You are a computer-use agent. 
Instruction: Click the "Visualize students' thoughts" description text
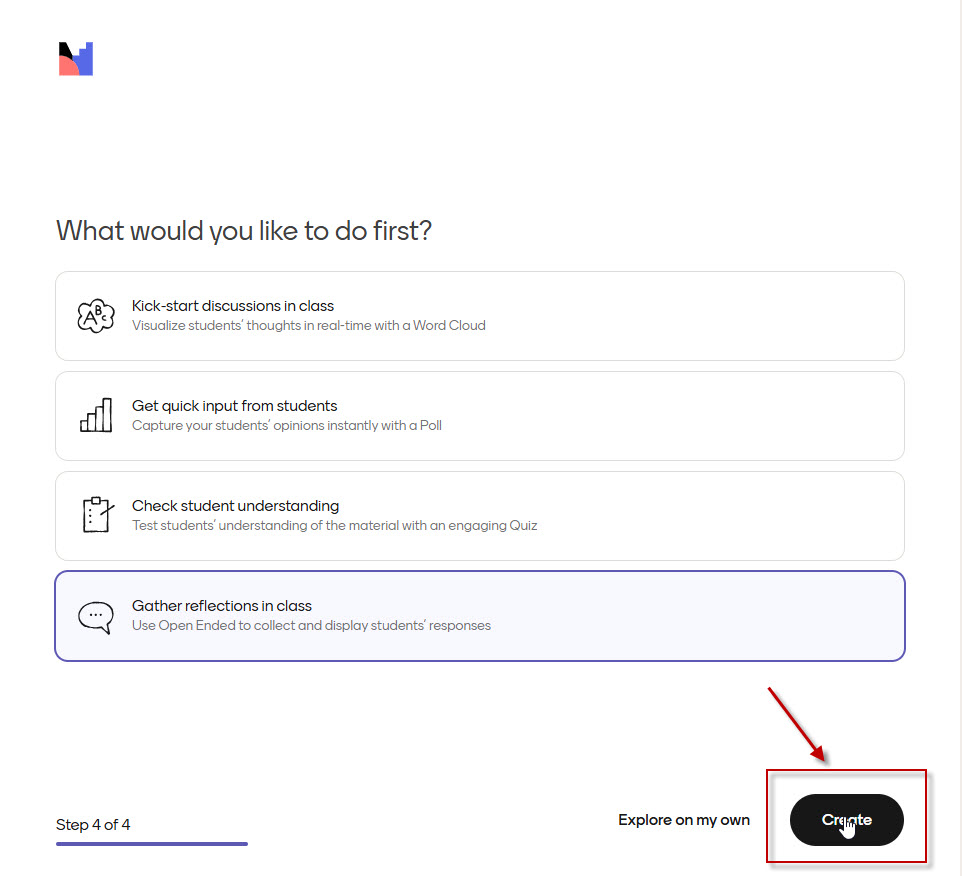(x=308, y=325)
